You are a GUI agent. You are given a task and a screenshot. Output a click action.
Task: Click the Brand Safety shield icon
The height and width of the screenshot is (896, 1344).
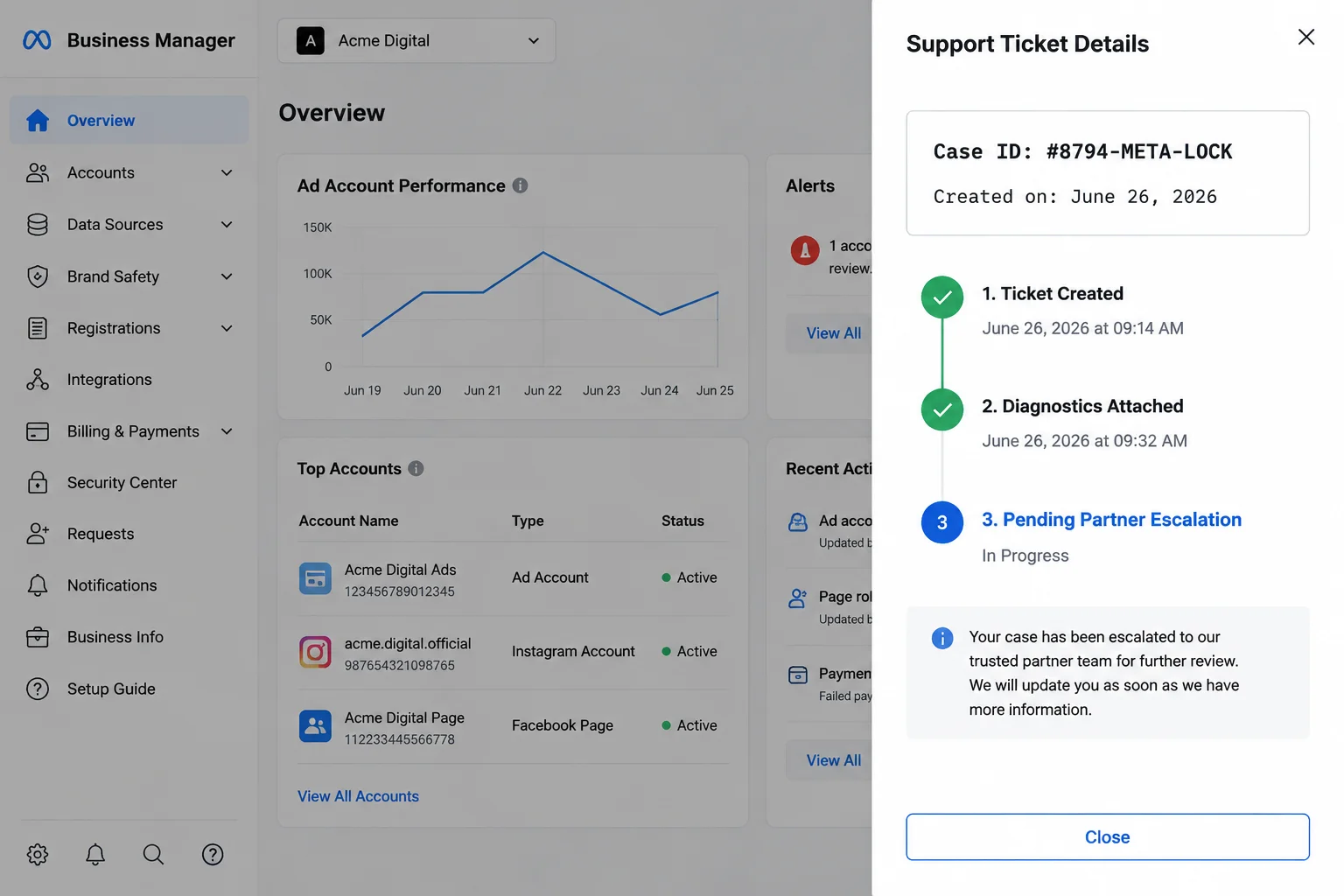(x=38, y=276)
